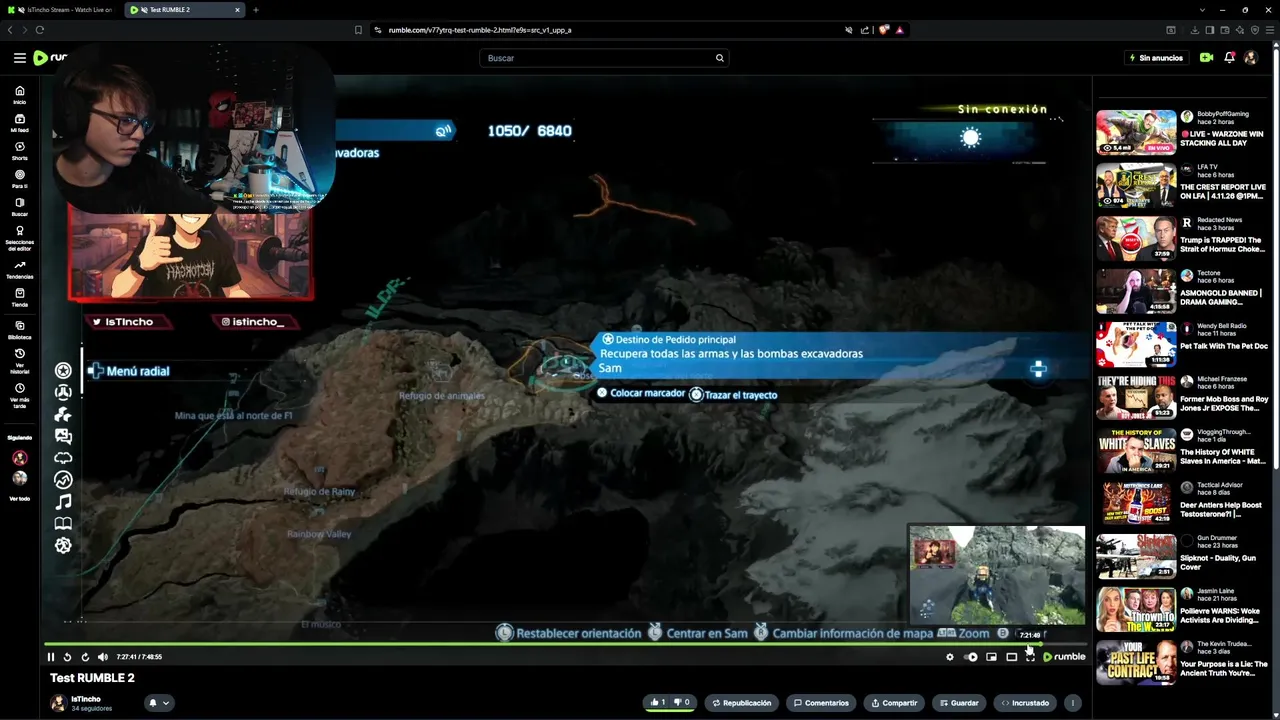Open a new browser tab
1280x720 pixels.
click(255, 10)
